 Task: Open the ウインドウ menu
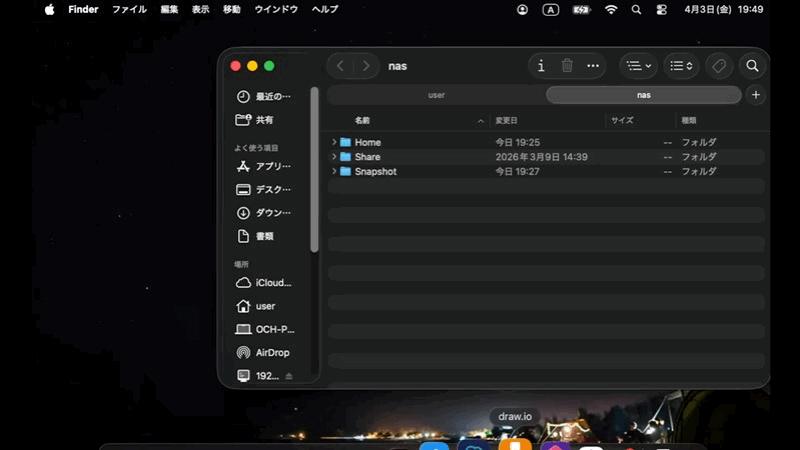coord(276,9)
